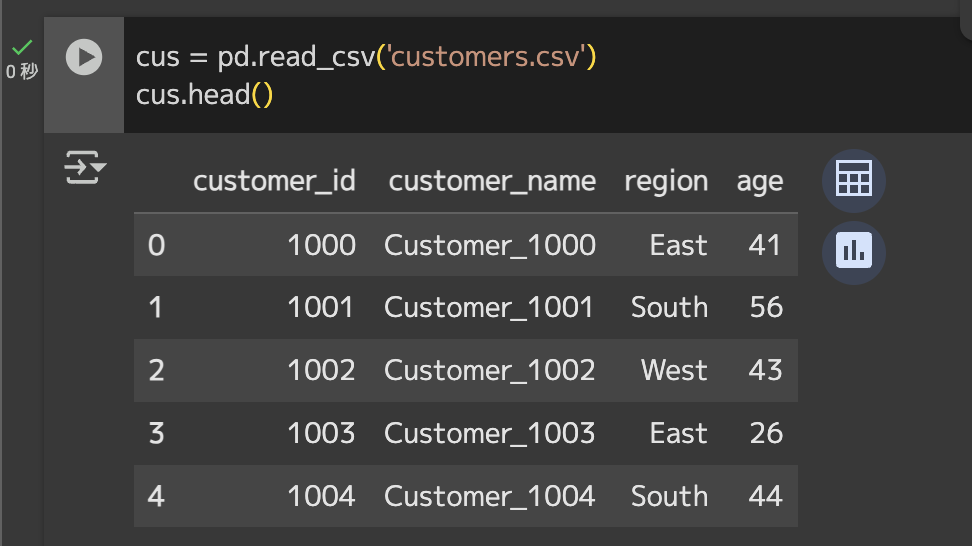The image size is (972, 546).
Task: Click the Customer_1003 name cell
Action: tap(490, 433)
